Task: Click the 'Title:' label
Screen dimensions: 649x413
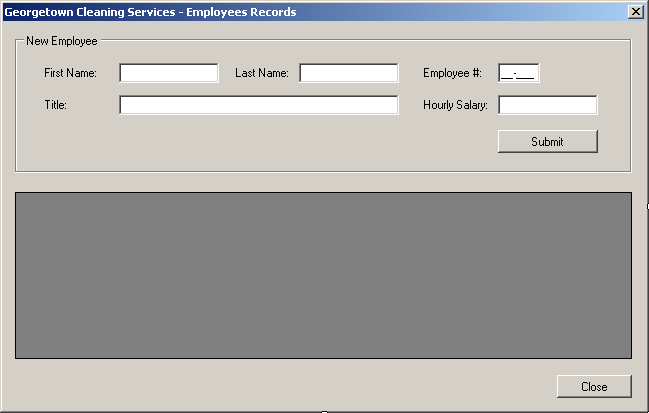Action: [55, 105]
